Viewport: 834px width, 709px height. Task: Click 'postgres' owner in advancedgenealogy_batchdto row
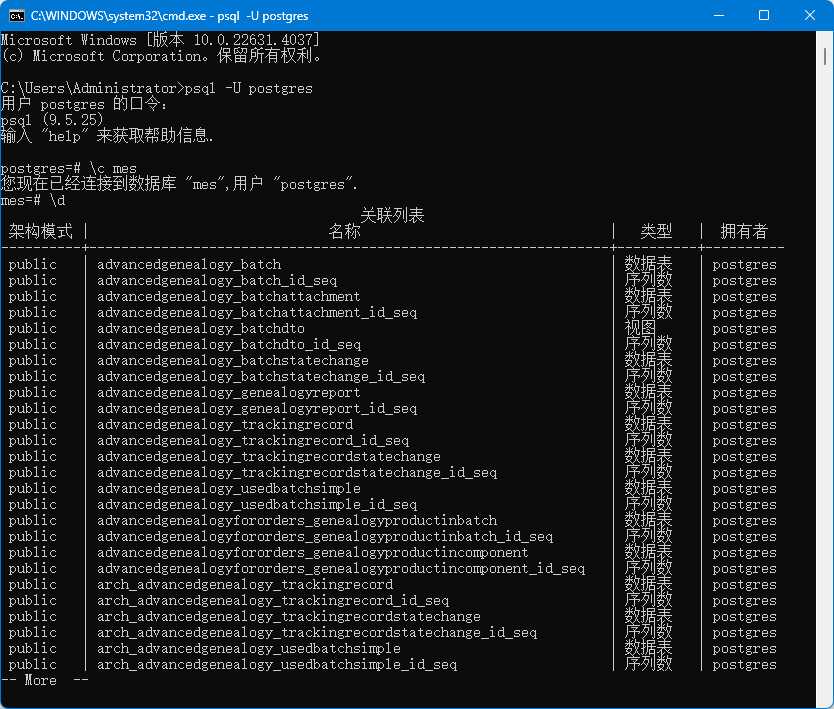744,329
